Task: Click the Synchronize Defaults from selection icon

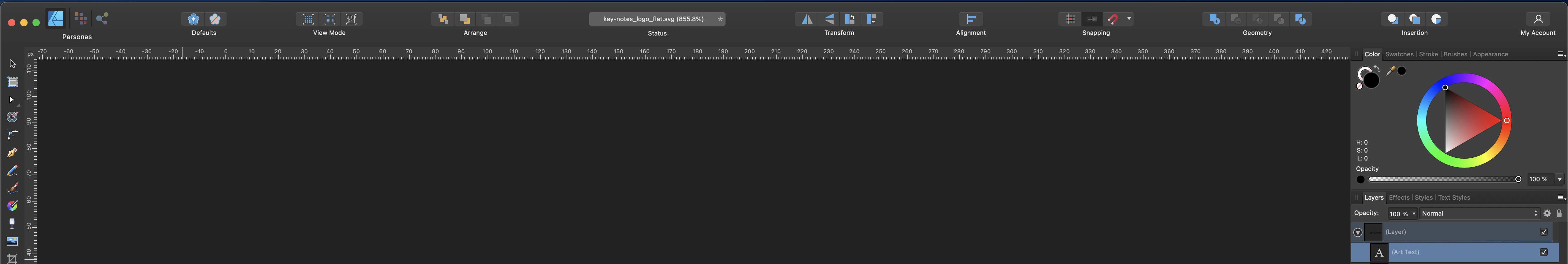Action: point(193,19)
